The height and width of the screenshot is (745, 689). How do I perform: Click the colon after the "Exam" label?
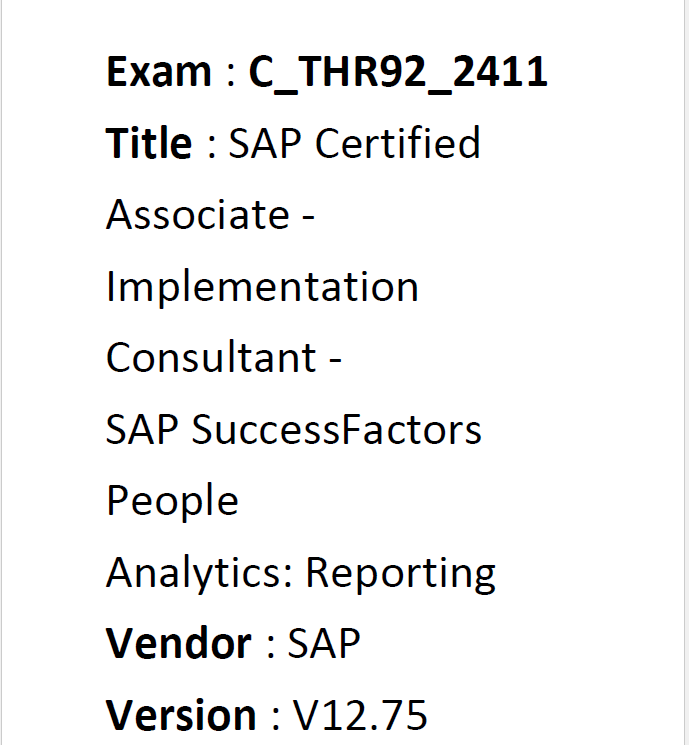[x=229, y=74]
